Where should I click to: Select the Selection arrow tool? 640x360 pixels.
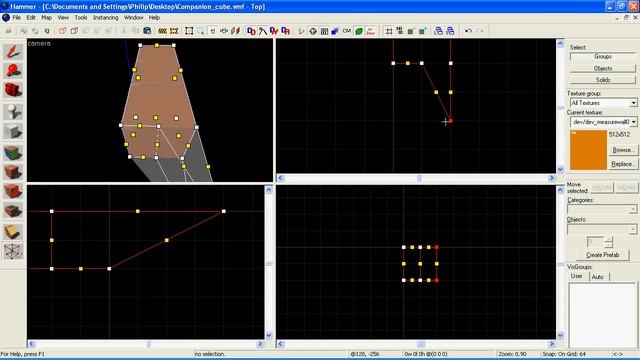click(13, 51)
